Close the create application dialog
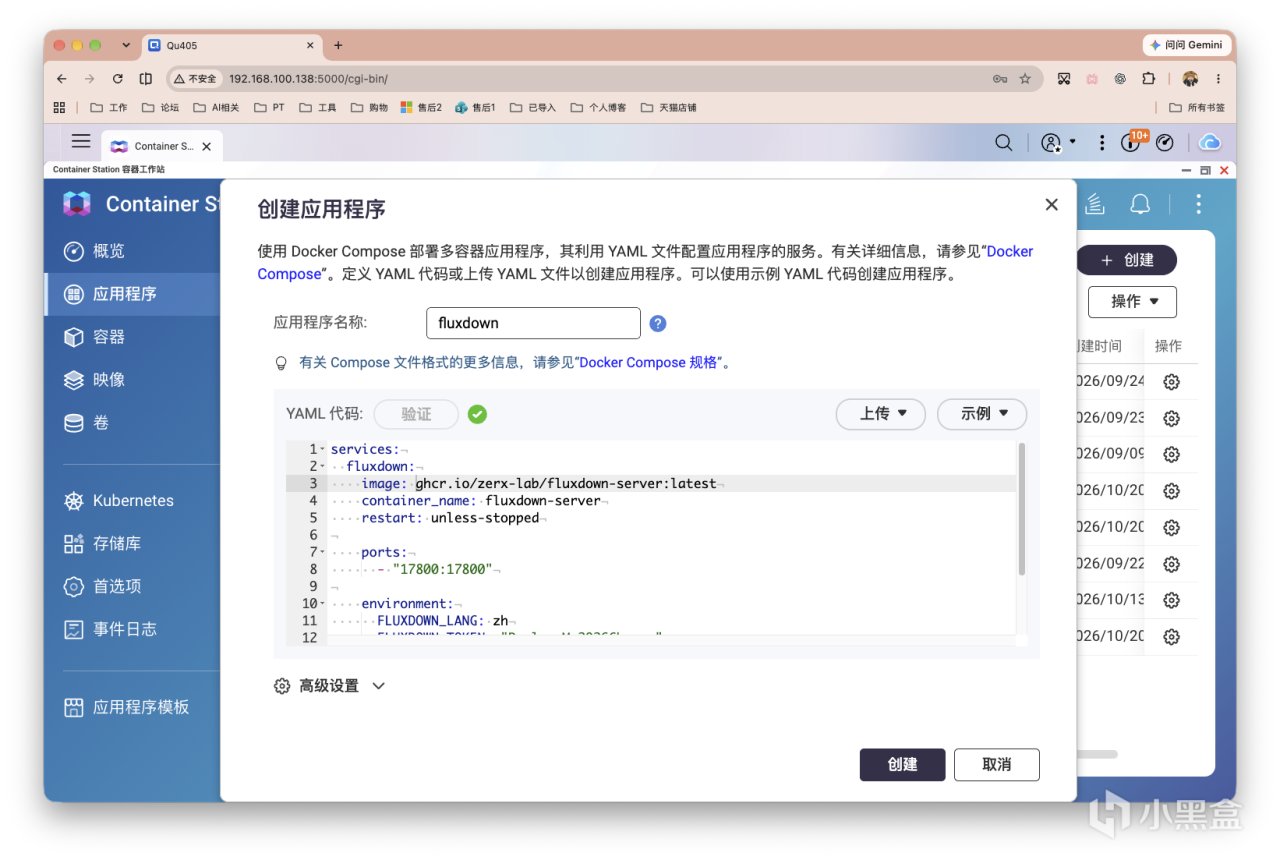 [1051, 204]
